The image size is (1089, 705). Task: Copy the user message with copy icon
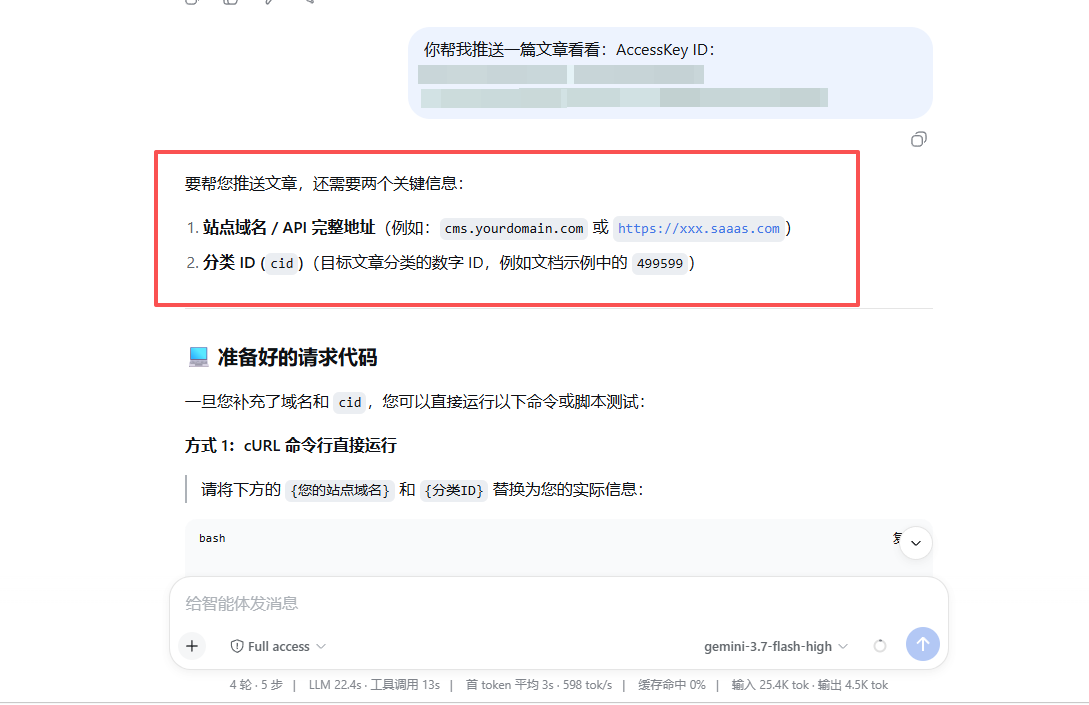918,140
